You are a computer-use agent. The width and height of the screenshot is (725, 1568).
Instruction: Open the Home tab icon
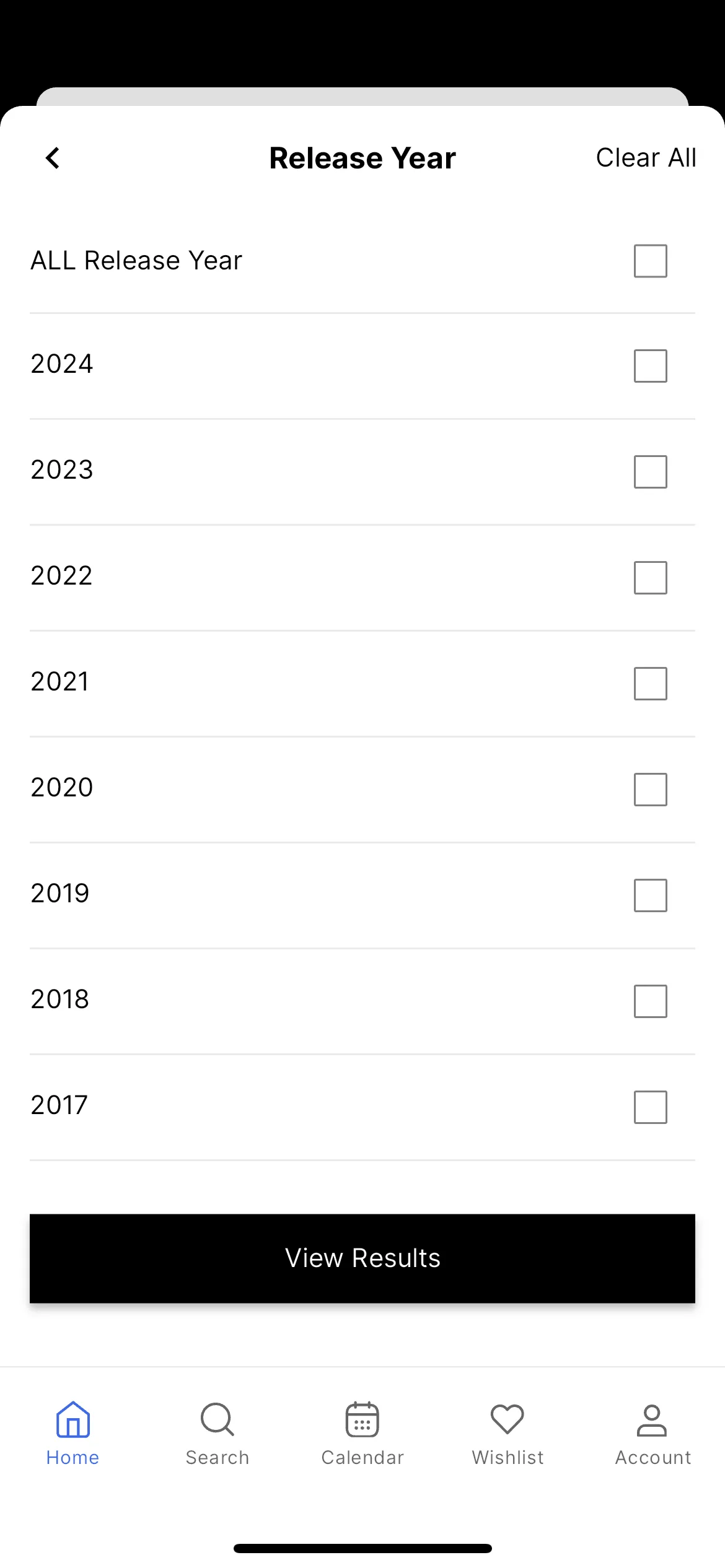73,1419
